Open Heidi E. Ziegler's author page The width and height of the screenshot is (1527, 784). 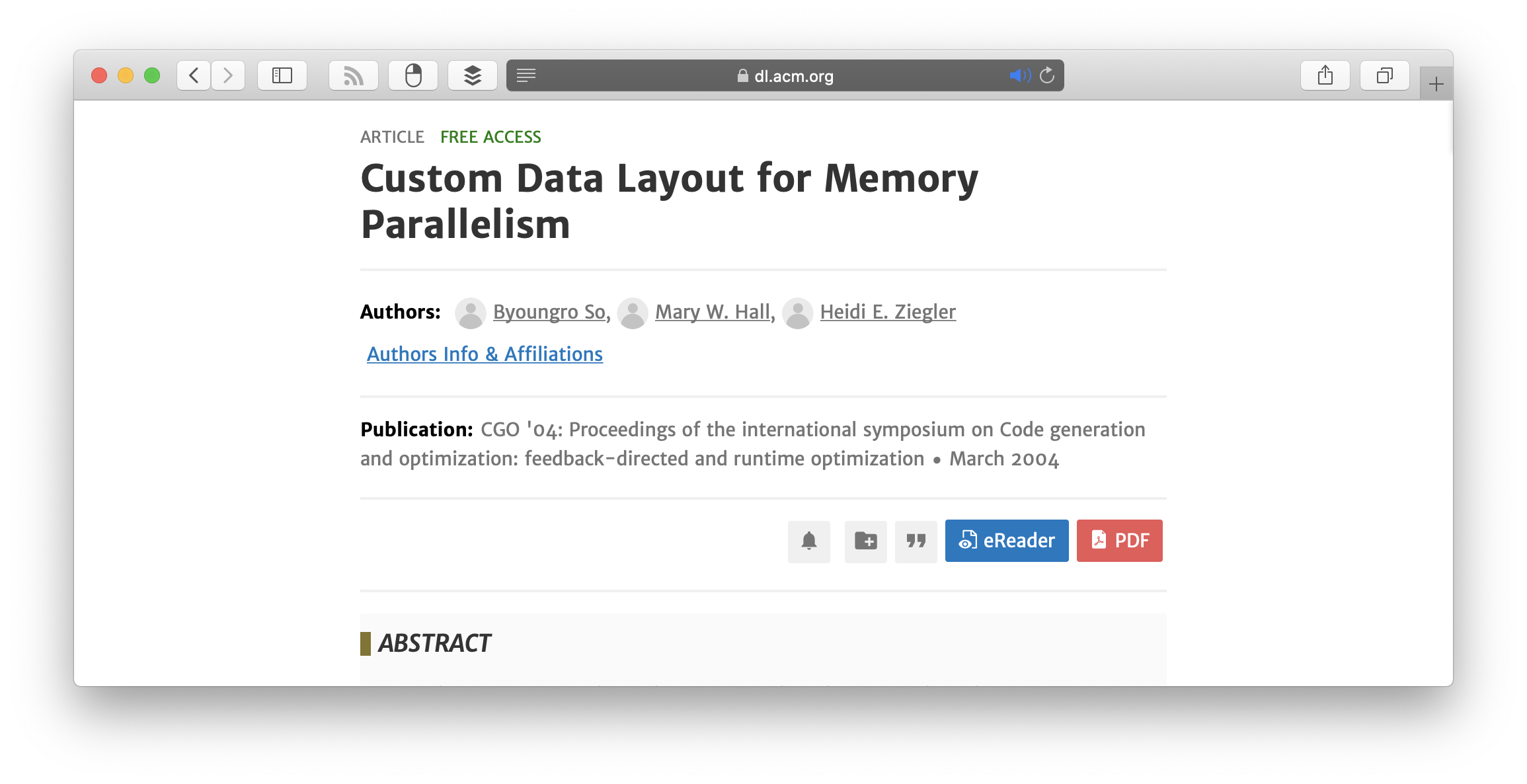pyautogui.click(x=887, y=311)
